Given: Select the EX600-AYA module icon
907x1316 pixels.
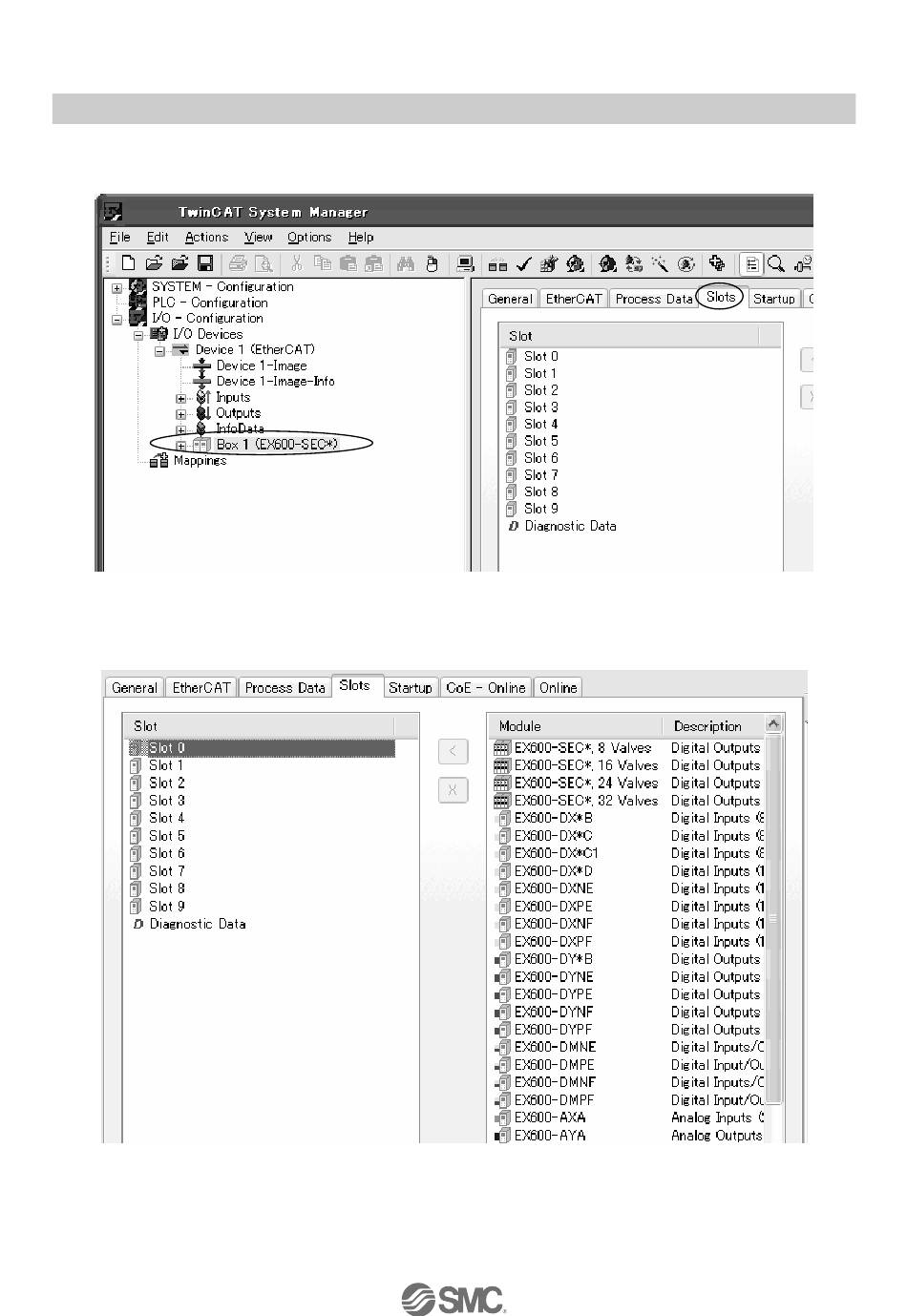Looking at the screenshot, I should [x=503, y=1136].
